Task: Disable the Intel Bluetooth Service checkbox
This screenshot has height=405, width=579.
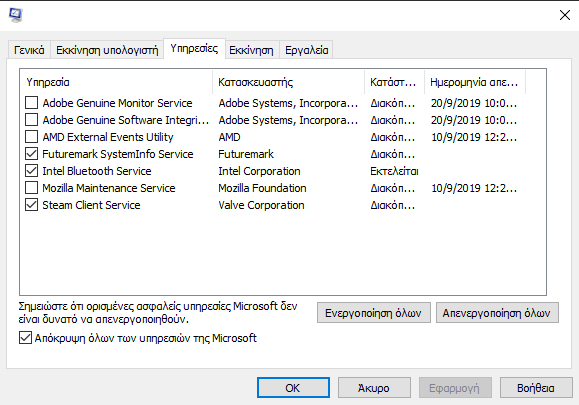Action: coord(31,171)
